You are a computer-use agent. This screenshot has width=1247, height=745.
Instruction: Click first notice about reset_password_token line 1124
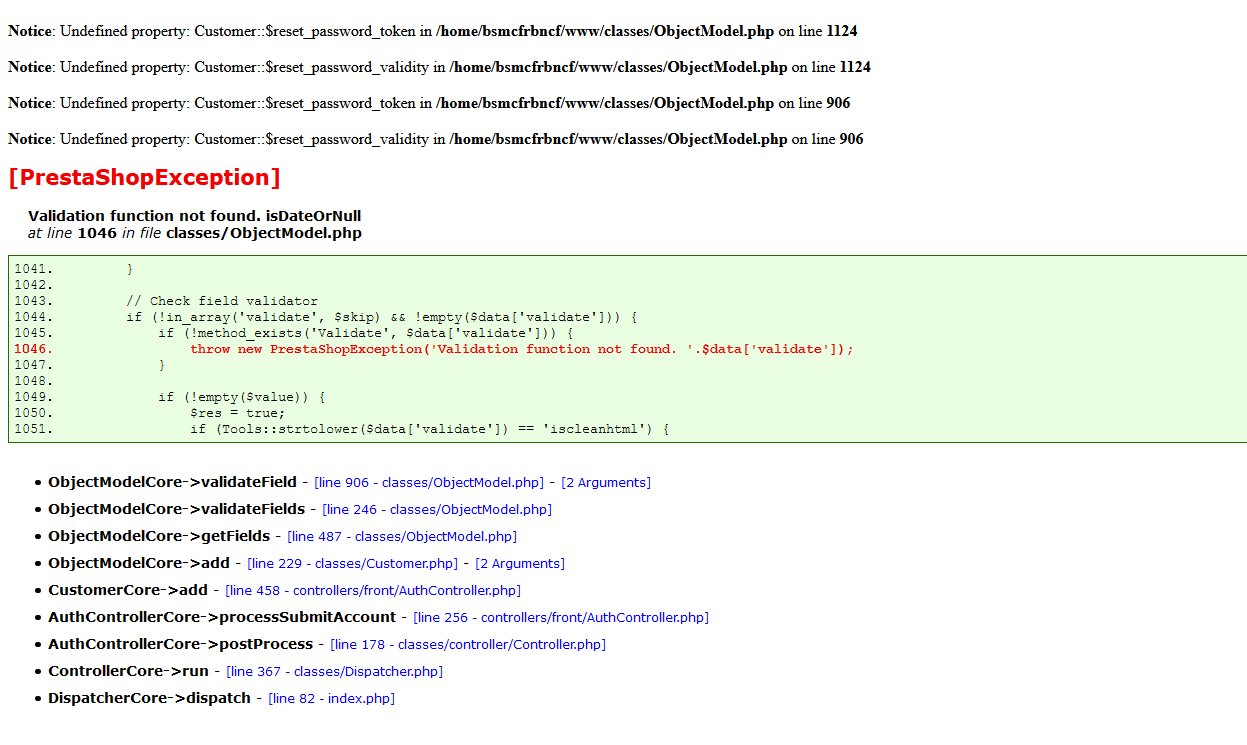pos(432,31)
